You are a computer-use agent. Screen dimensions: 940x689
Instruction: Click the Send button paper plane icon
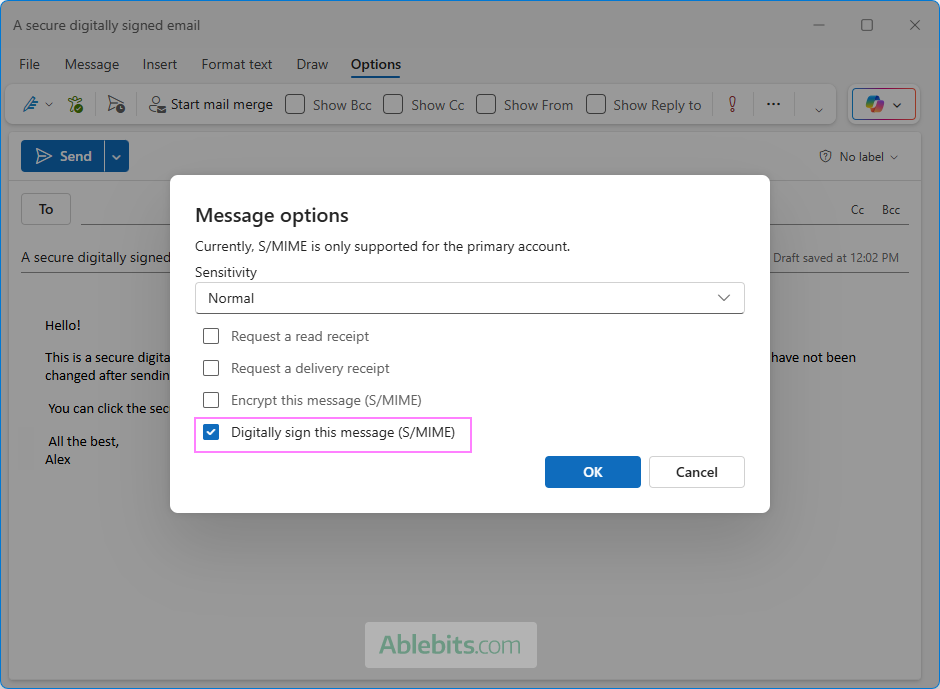(44, 156)
